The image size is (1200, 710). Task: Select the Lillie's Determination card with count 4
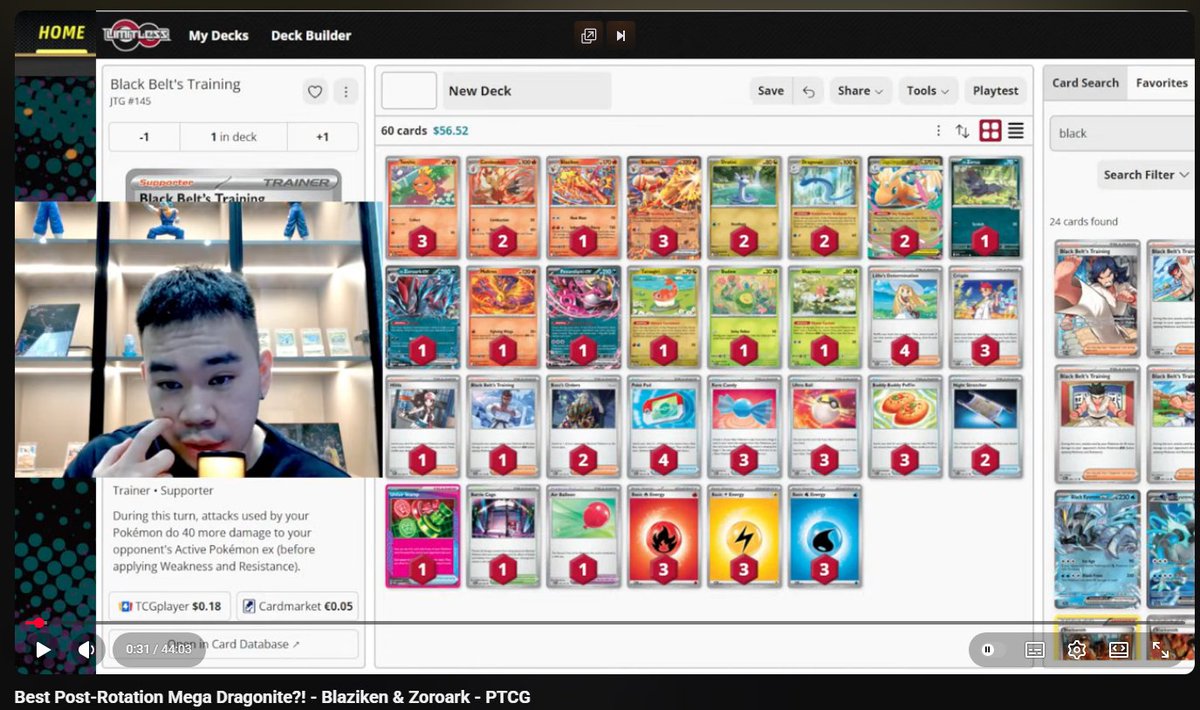(x=904, y=316)
